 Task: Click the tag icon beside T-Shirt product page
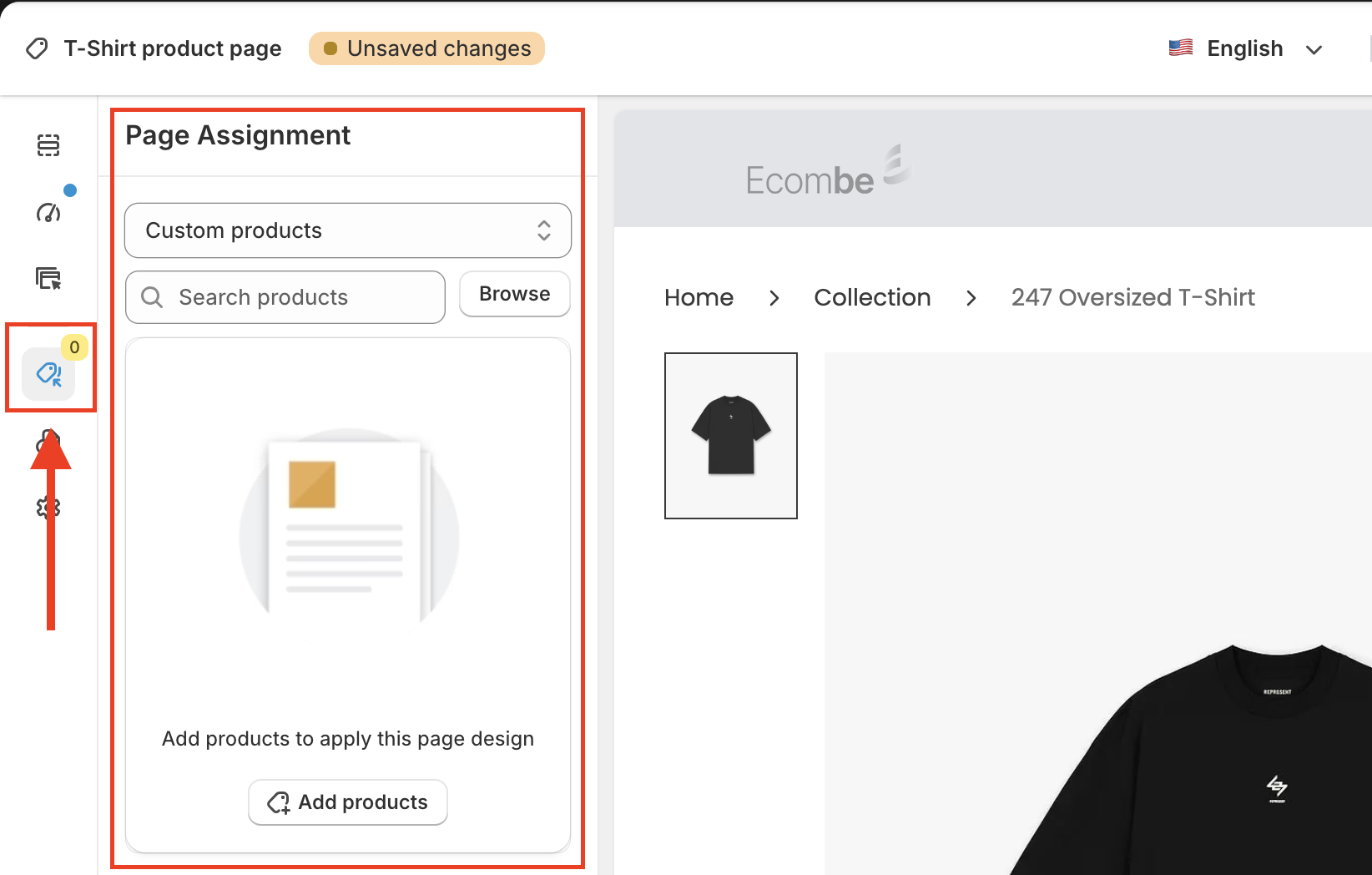(37, 48)
